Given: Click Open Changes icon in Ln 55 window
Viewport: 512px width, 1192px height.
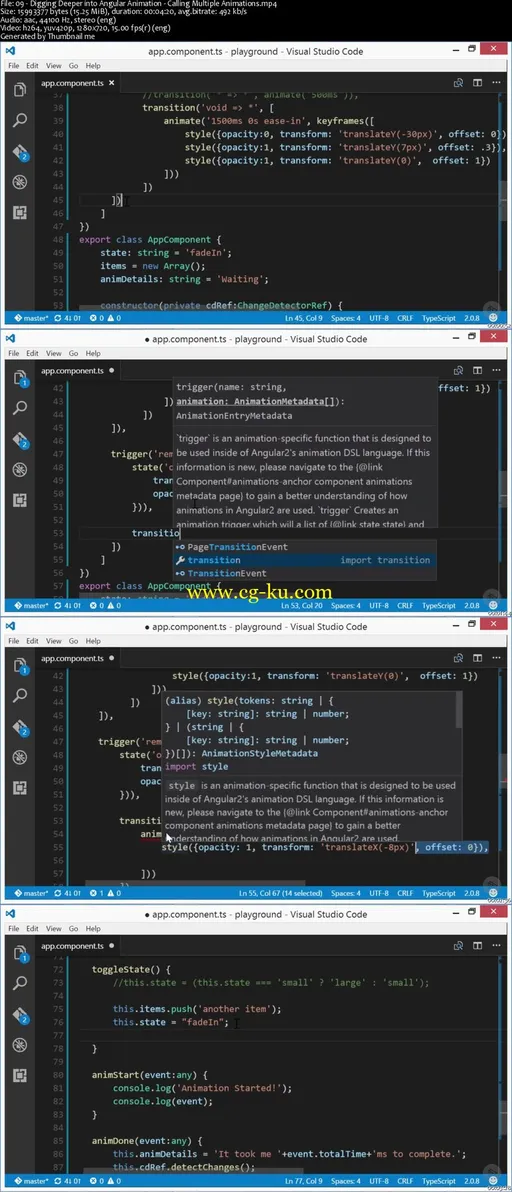Looking at the screenshot, I should click(x=458, y=658).
